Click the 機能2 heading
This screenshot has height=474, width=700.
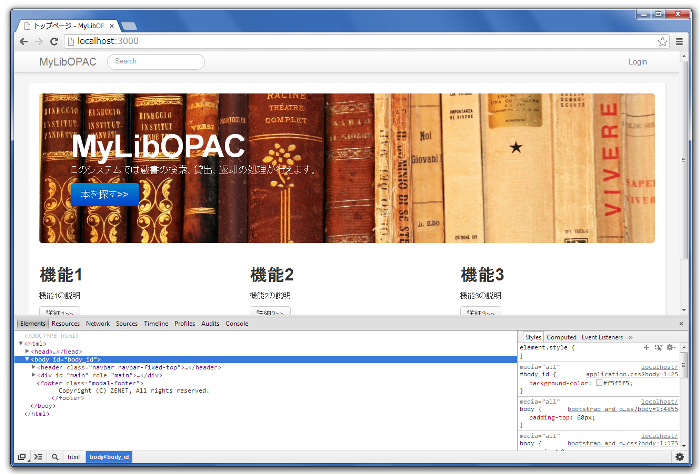pyautogui.click(x=272, y=275)
